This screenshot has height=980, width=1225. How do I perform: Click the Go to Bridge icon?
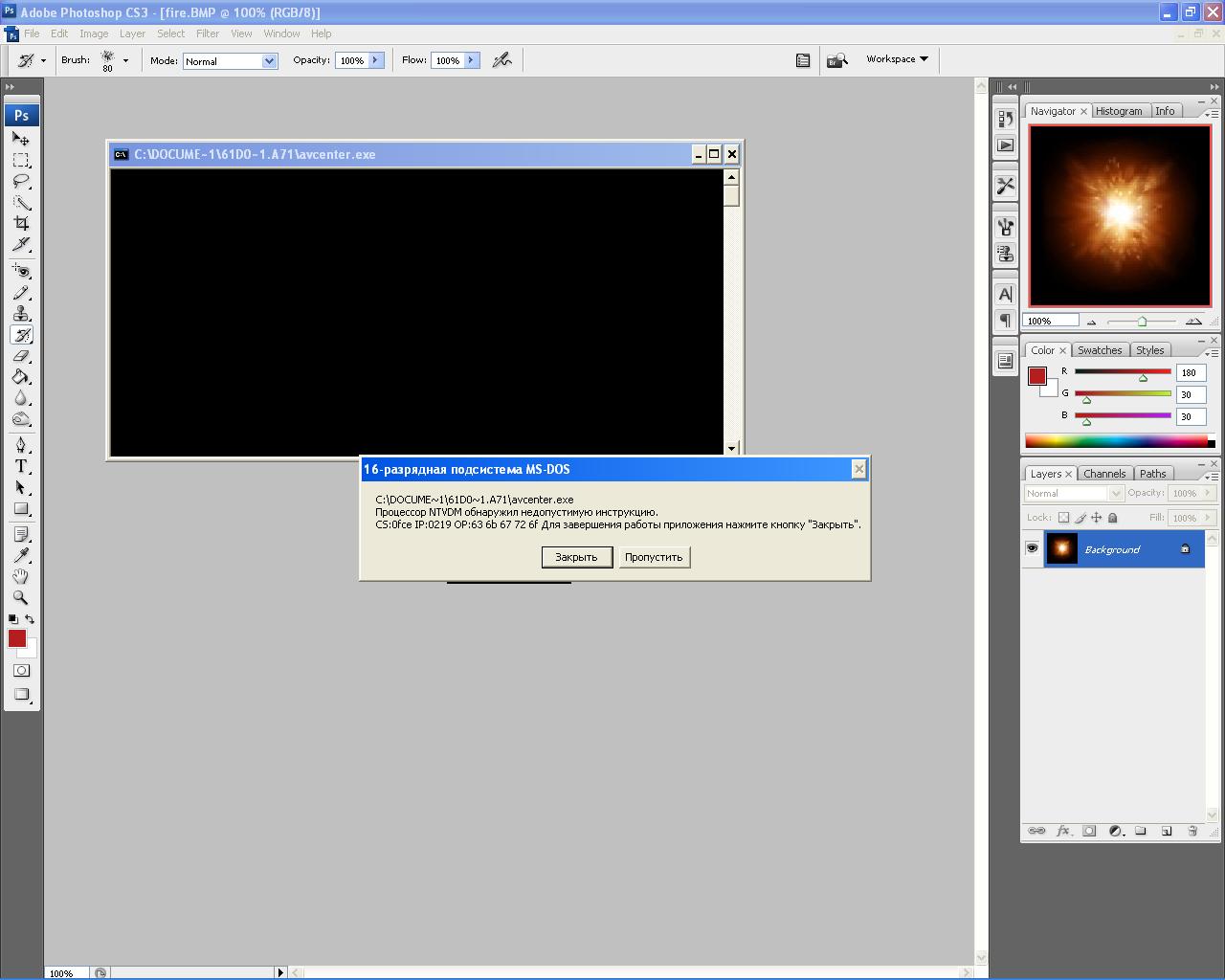click(x=837, y=60)
